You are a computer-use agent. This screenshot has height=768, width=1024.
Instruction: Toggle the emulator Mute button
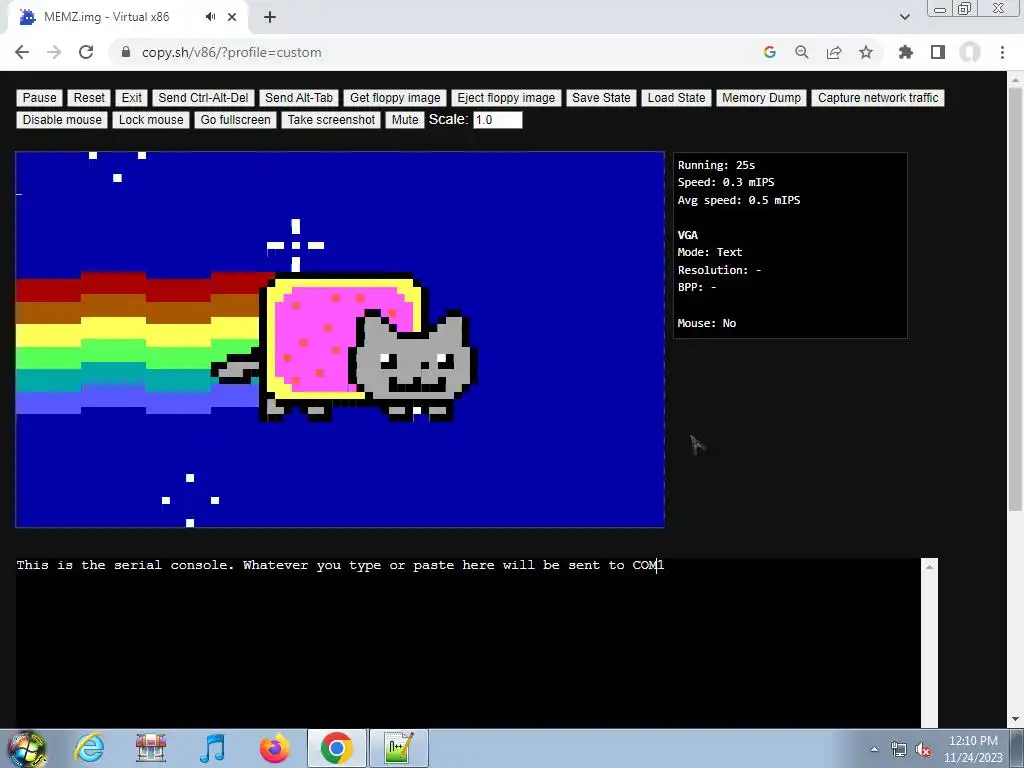pos(405,120)
